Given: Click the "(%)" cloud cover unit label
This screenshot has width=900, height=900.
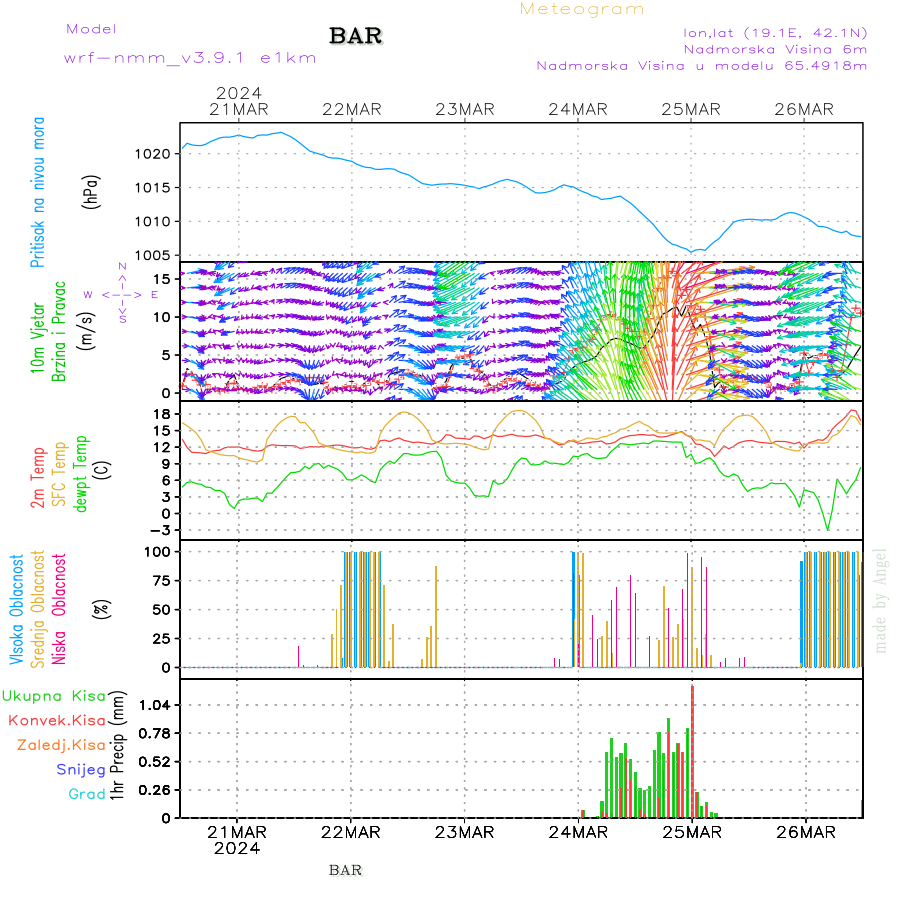Looking at the screenshot, I should 101,608.
